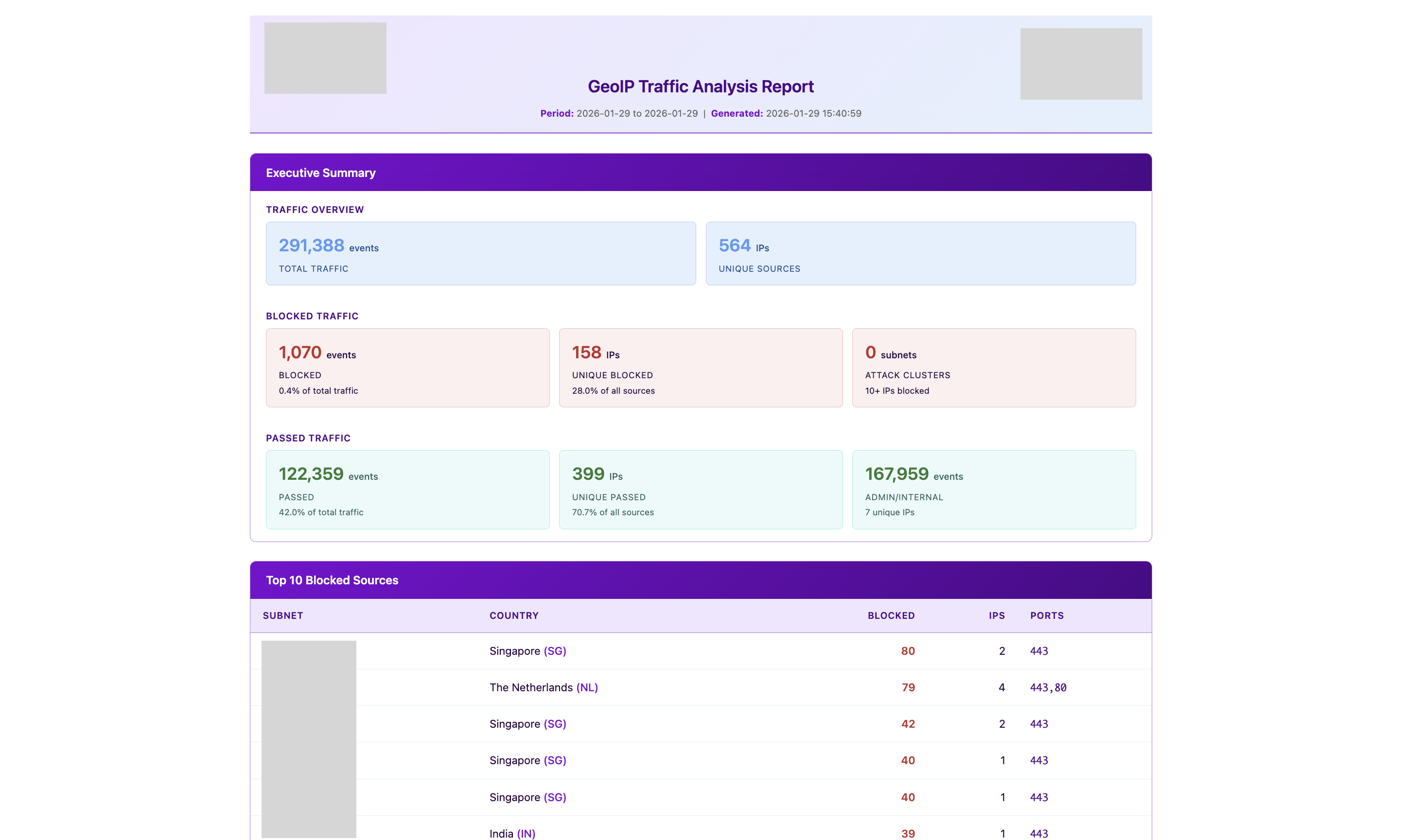Click the PORTS column header
1406x840 pixels.
click(x=1047, y=615)
